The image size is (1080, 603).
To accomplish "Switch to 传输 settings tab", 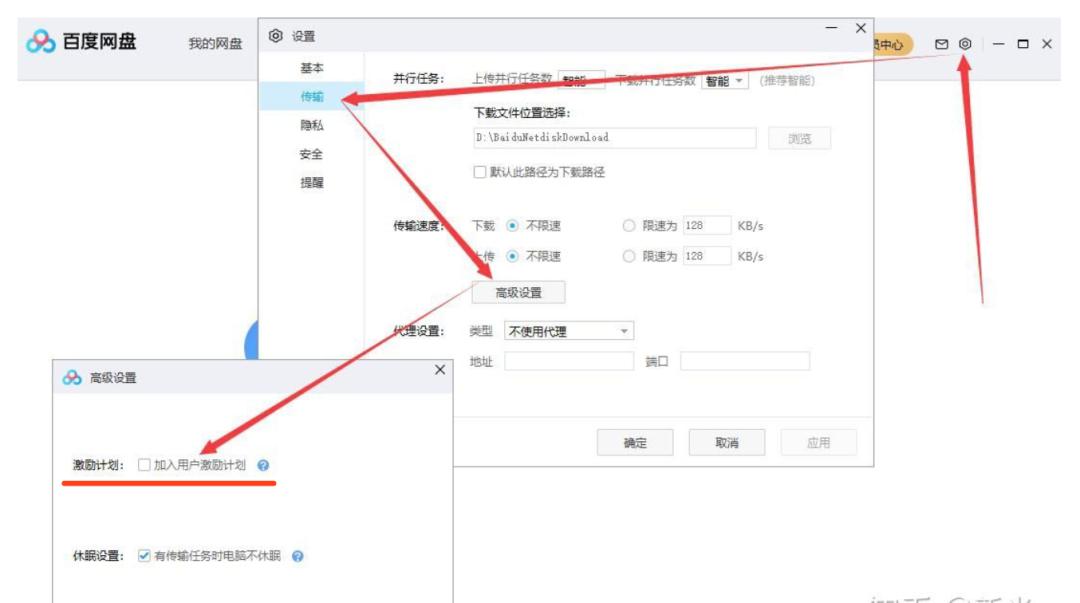I will [x=311, y=96].
